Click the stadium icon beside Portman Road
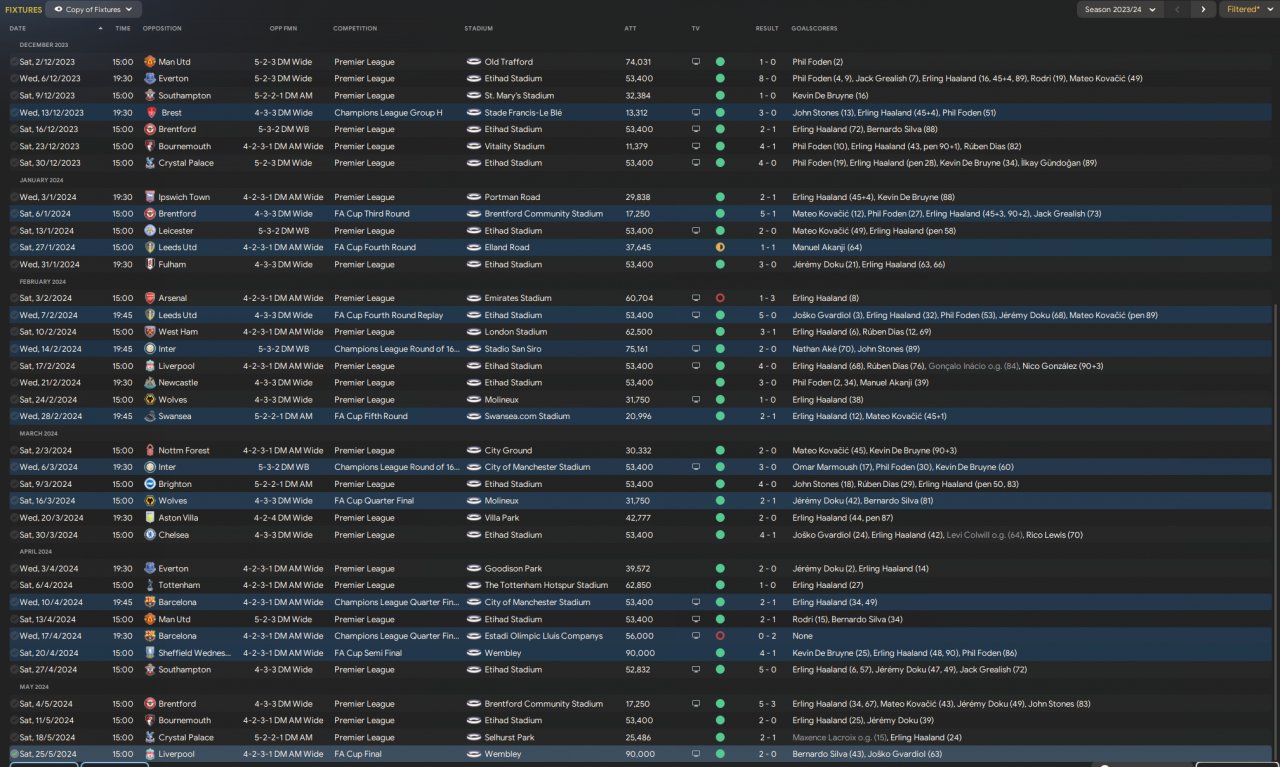Screen dimensions: 1280x767 pos(473,197)
